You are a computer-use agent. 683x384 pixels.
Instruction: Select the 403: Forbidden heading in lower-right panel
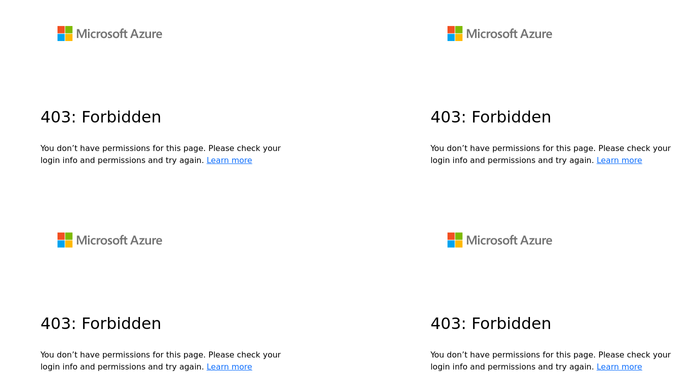(490, 323)
